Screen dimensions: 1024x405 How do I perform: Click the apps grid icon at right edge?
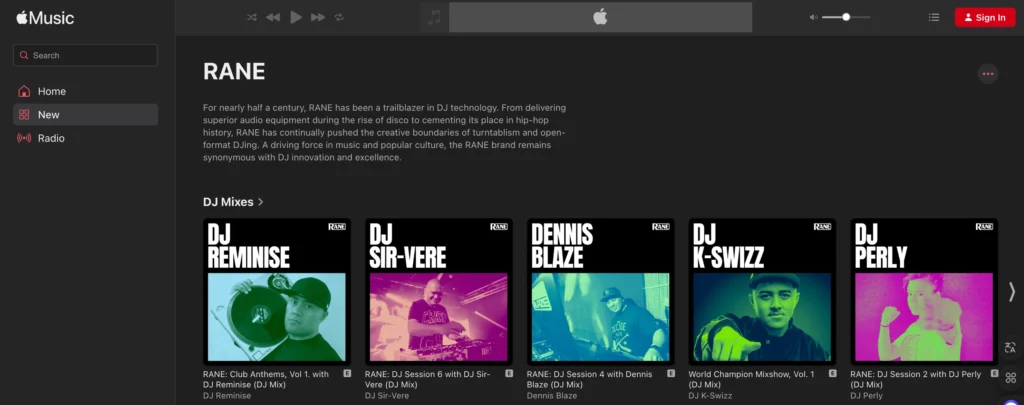coord(1010,378)
